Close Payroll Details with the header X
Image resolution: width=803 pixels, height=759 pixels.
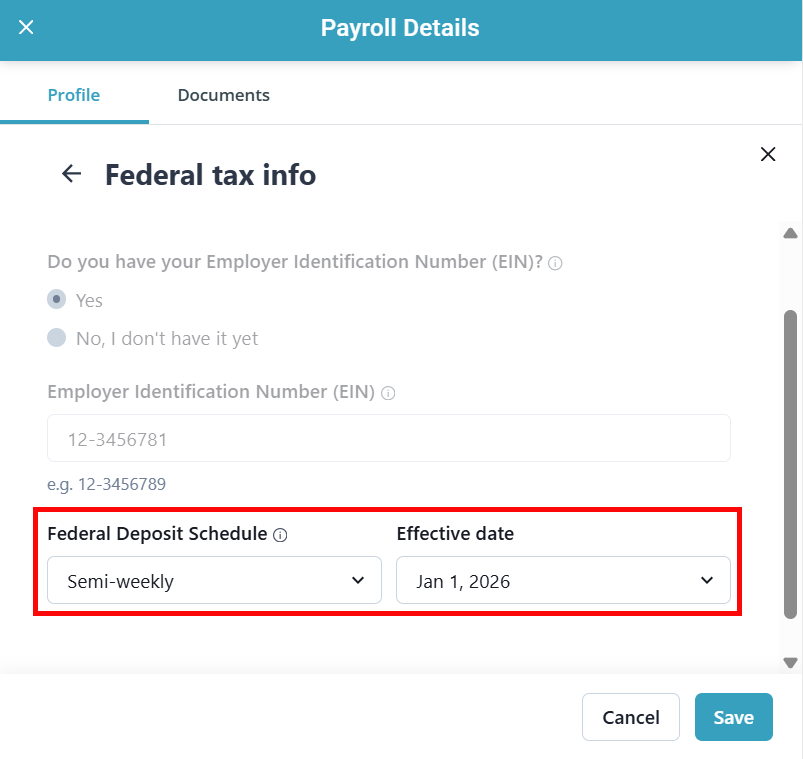pyautogui.click(x=27, y=27)
